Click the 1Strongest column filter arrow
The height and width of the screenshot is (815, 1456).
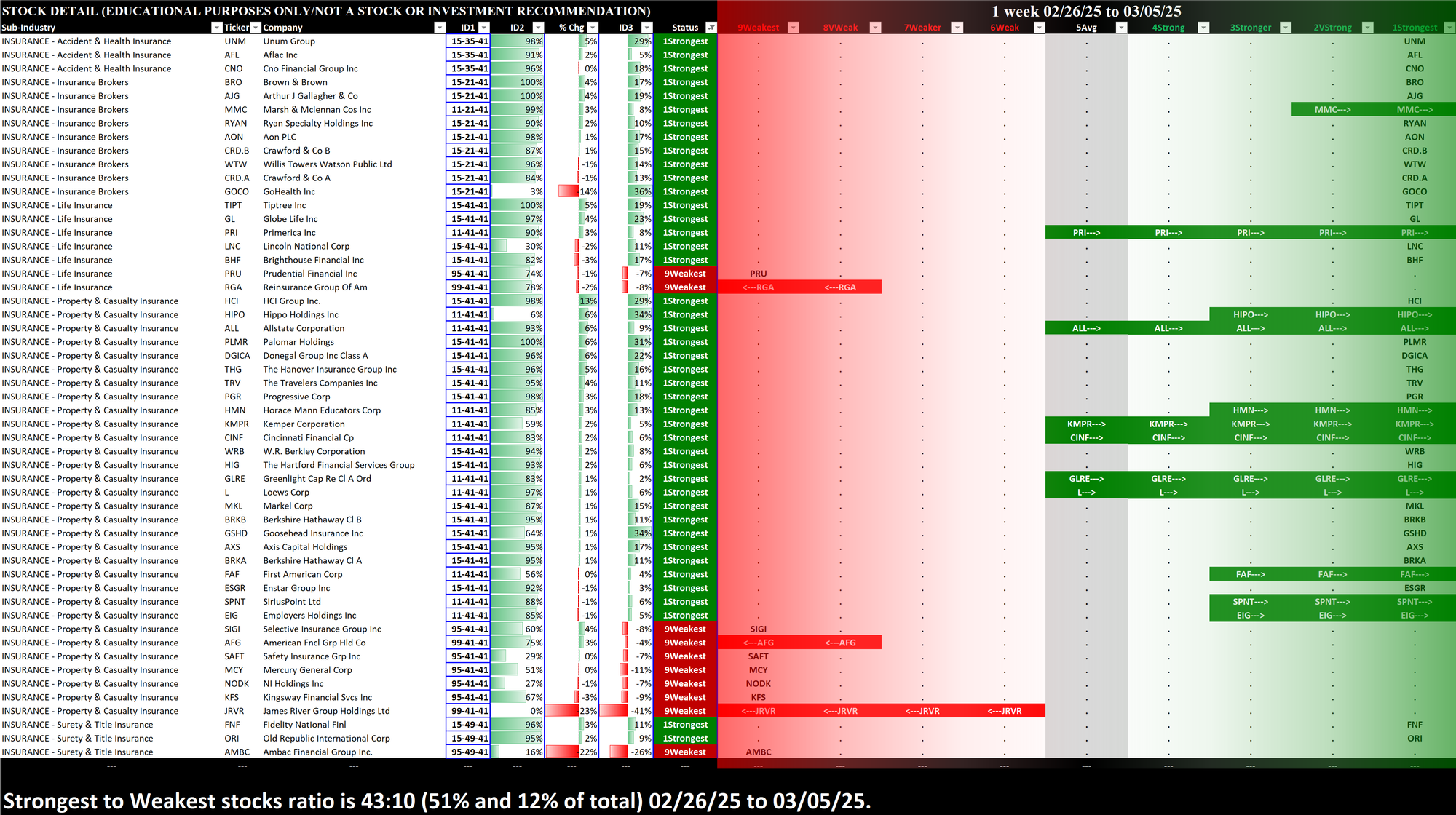[x=1449, y=28]
